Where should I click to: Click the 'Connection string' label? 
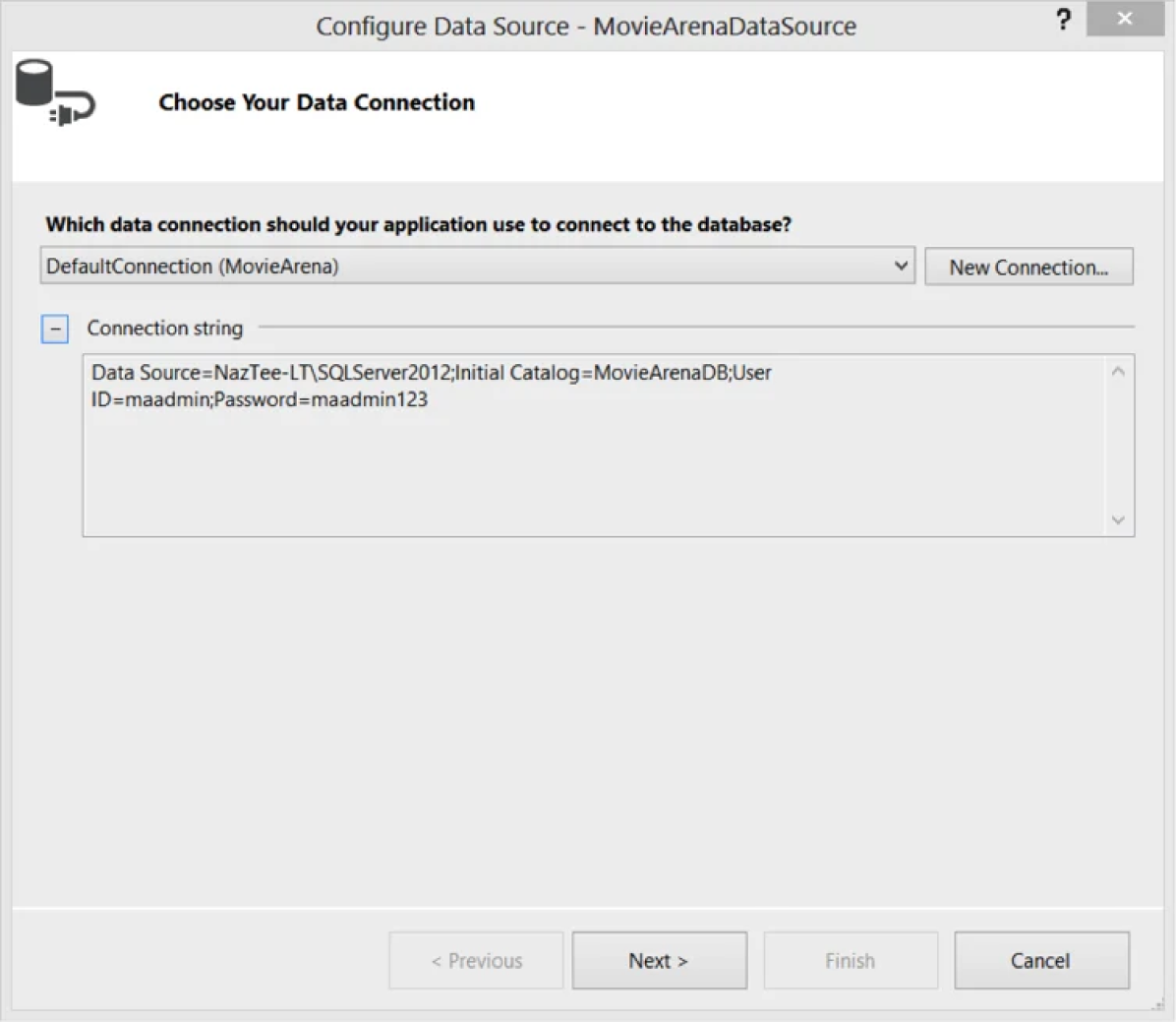pos(165,328)
